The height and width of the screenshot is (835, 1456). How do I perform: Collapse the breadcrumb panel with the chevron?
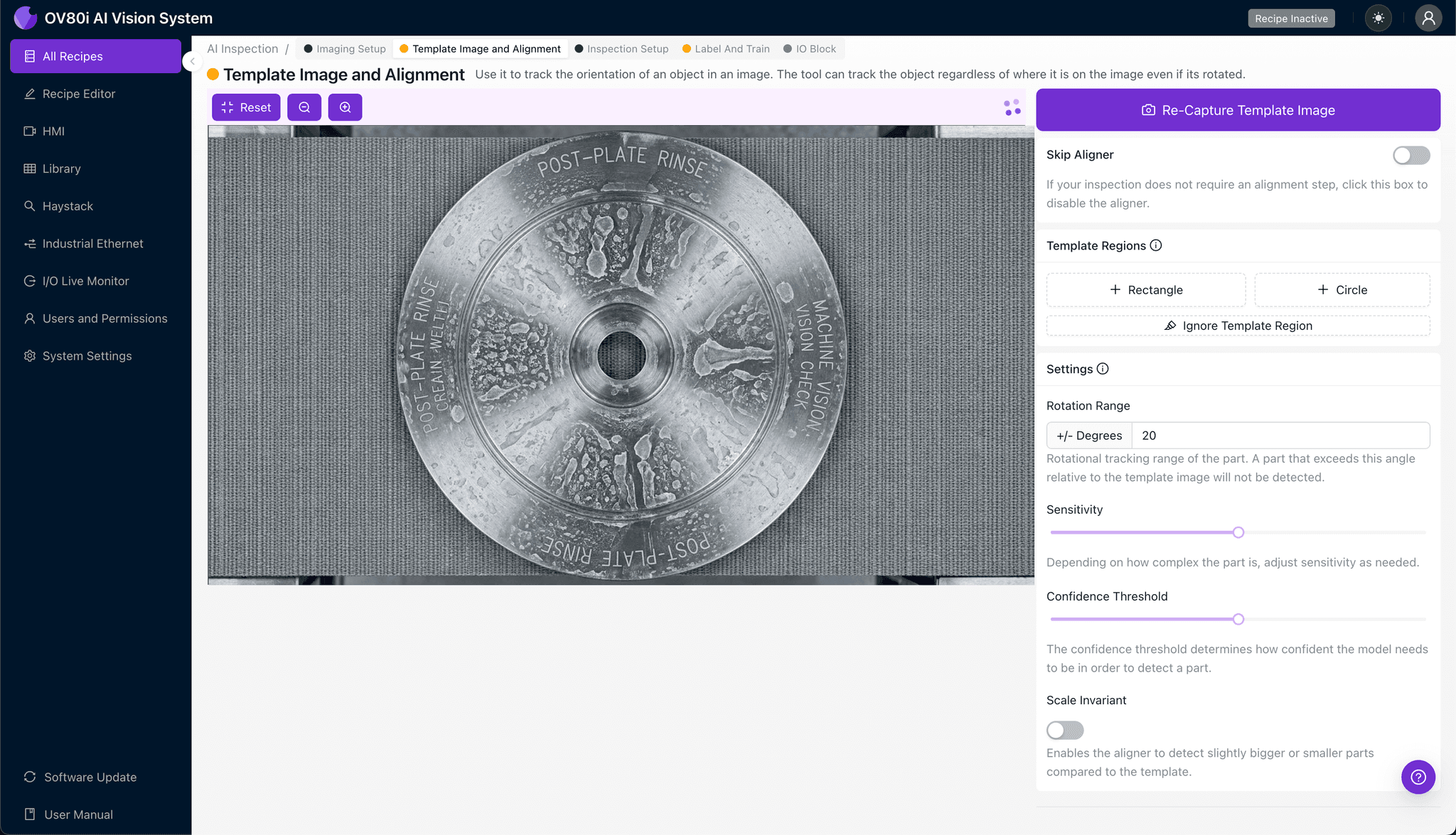pos(192,61)
